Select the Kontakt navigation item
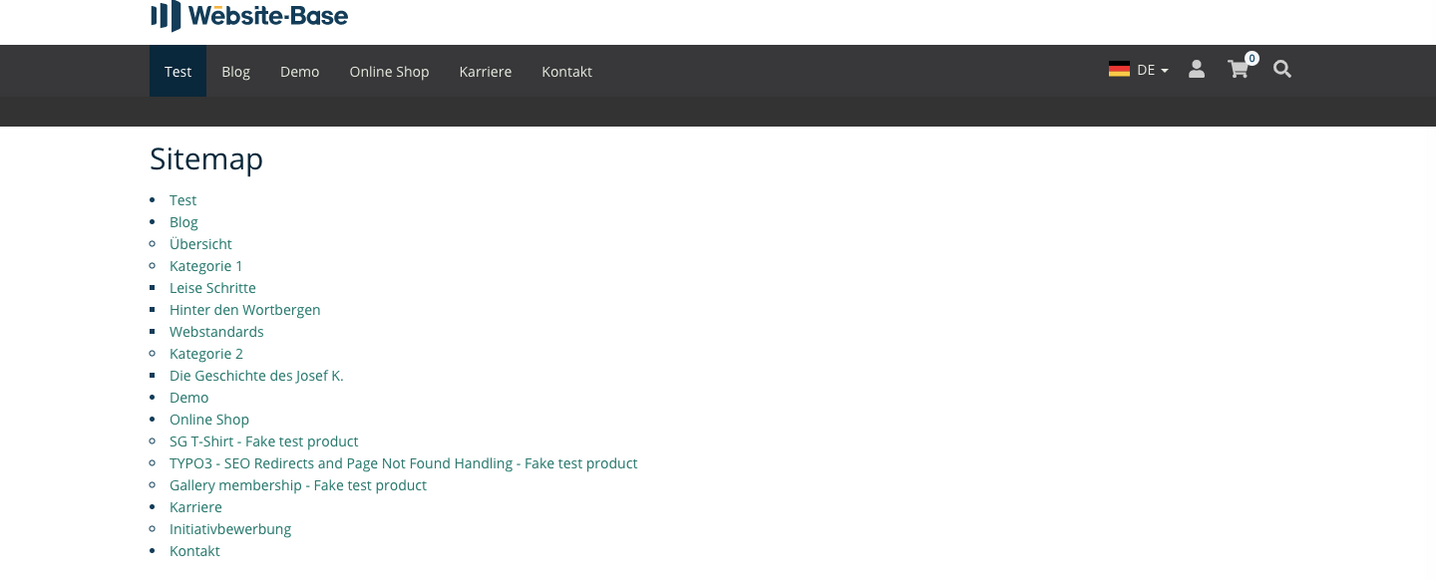1436x580 pixels. pyautogui.click(x=566, y=71)
